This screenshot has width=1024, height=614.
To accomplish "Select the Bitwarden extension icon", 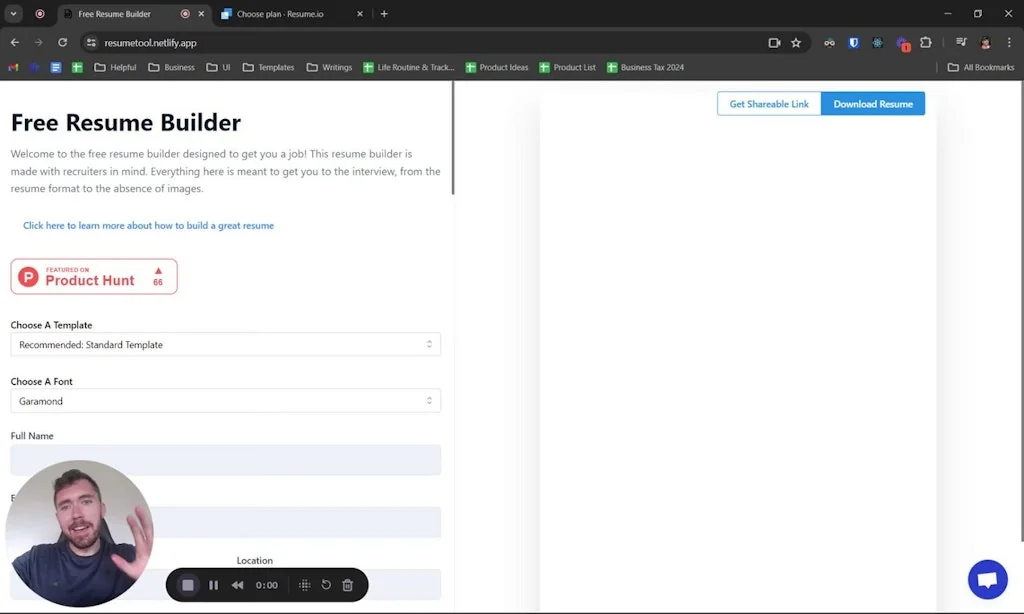I will [x=852, y=42].
